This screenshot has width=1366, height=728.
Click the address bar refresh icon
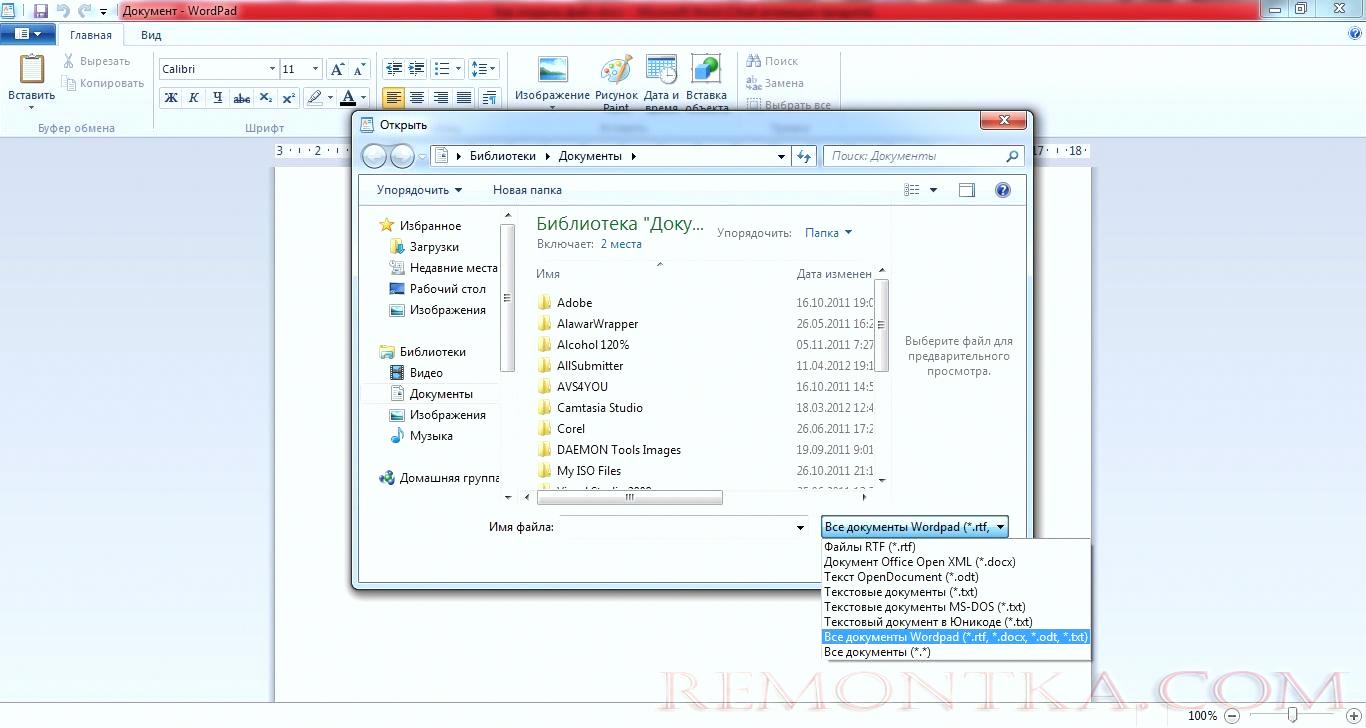coord(804,156)
